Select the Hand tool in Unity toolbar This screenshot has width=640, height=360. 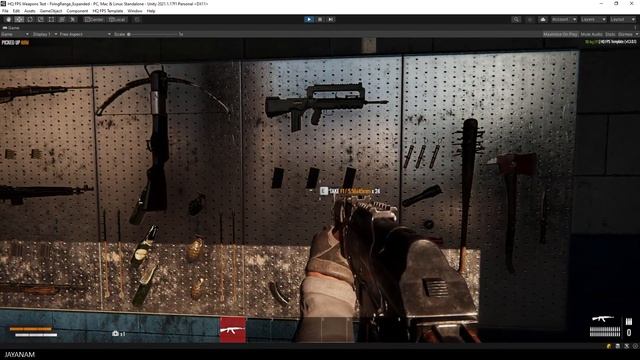[x=8, y=19]
